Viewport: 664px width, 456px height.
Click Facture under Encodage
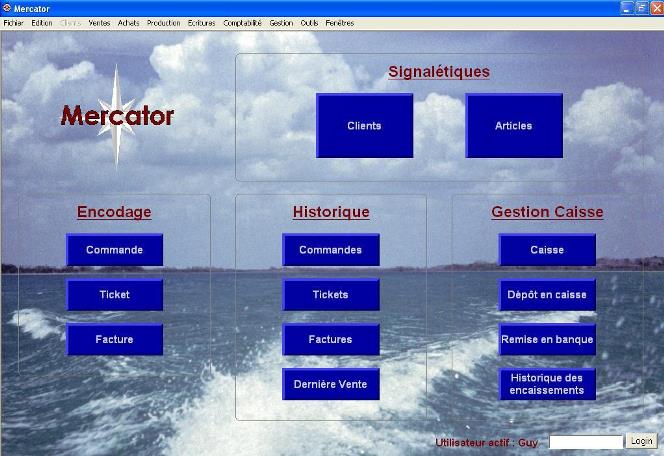pos(114,339)
